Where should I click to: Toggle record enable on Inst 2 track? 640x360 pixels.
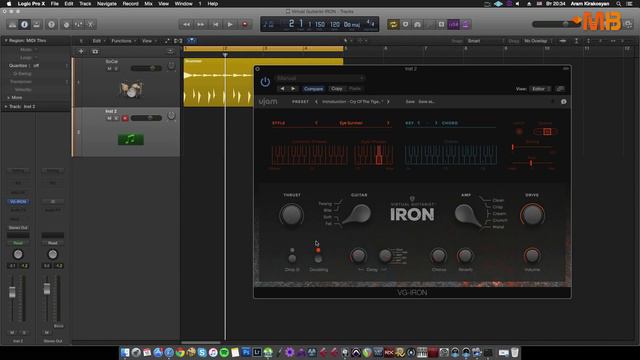click(125, 118)
